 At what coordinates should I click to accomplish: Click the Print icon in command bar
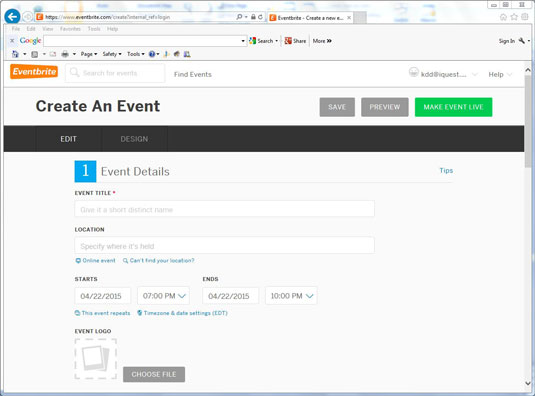pos(65,54)
